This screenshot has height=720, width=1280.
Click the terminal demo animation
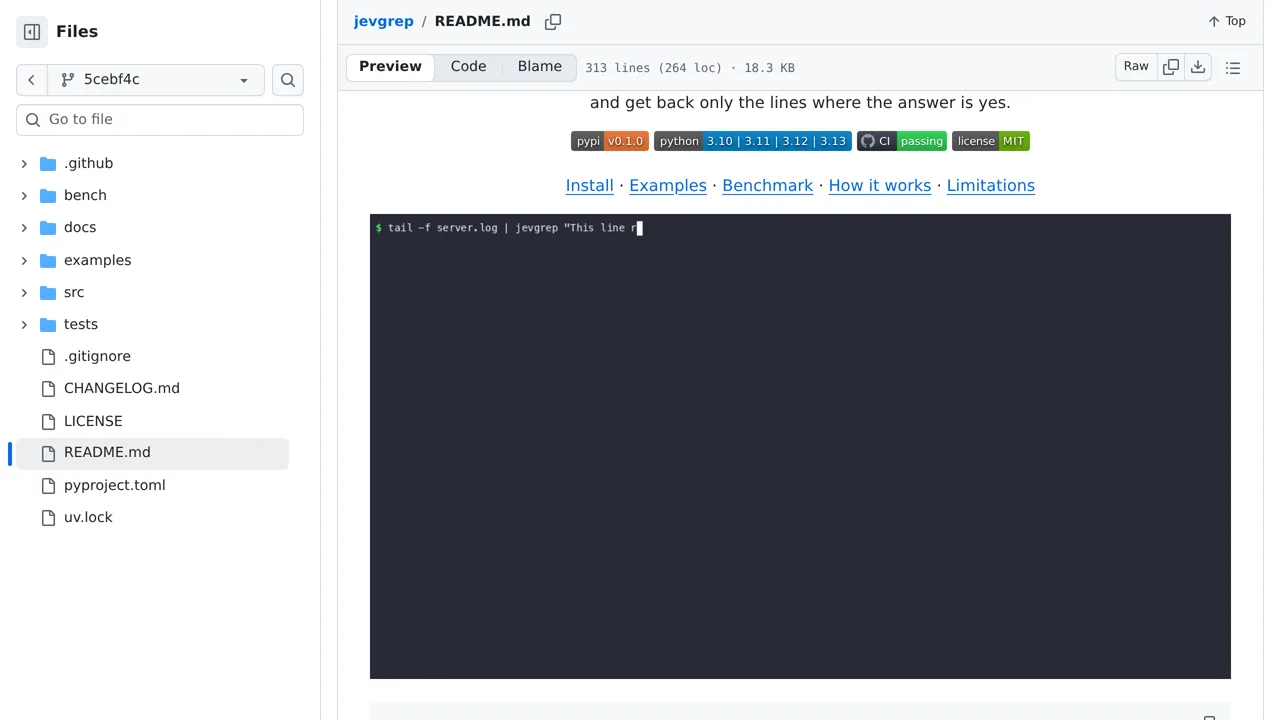pos(800,447)
